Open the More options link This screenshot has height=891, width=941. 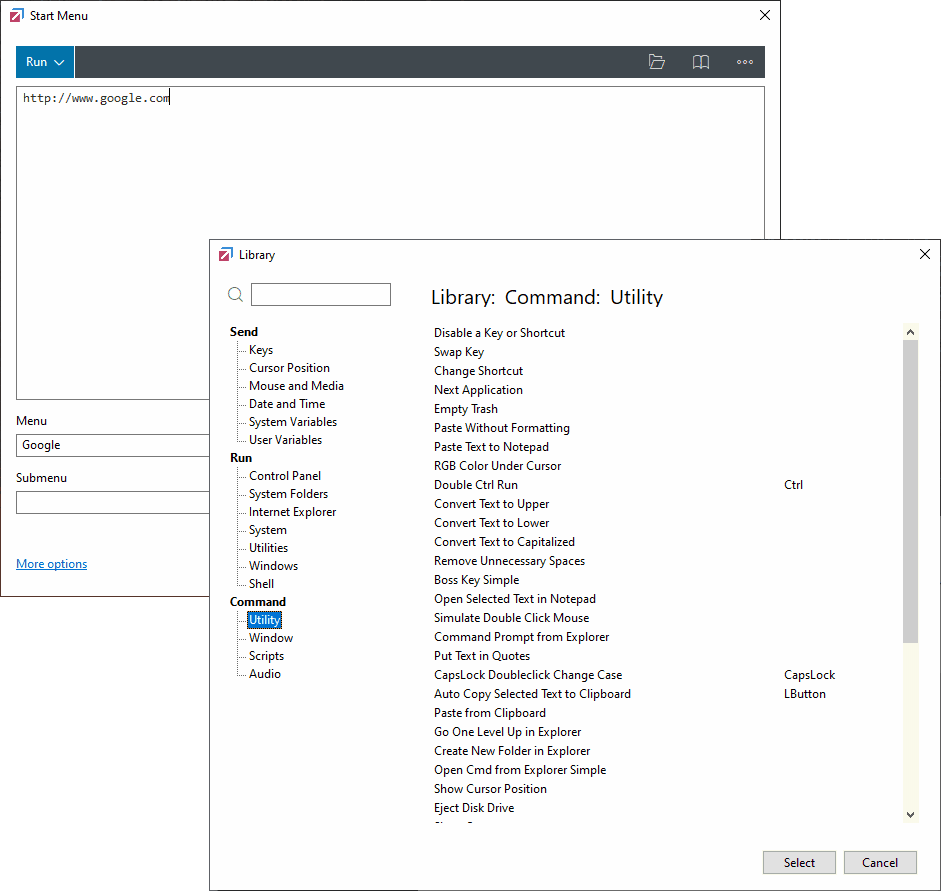pyautogui.click(x=52, y=564)
